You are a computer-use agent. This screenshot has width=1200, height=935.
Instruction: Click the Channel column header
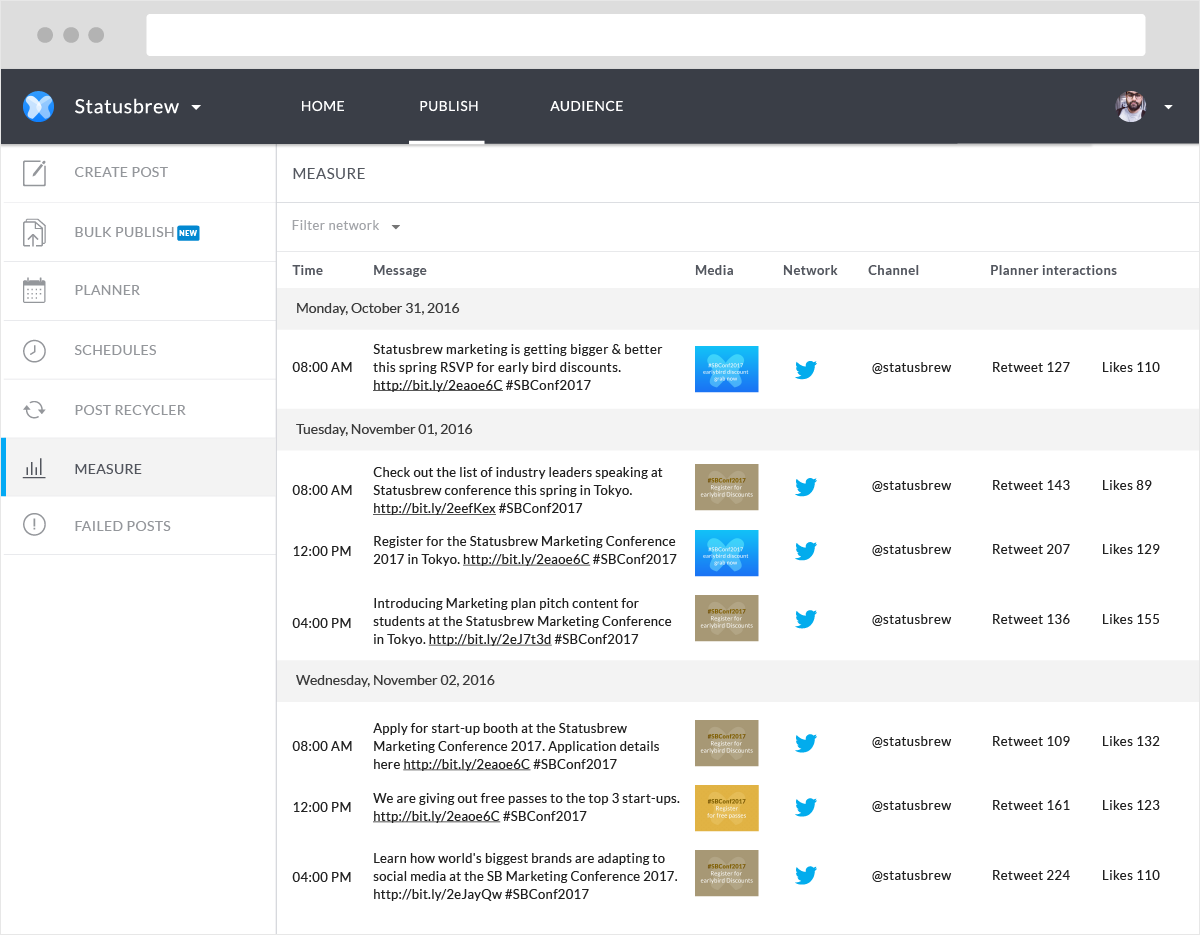[893, 270]
